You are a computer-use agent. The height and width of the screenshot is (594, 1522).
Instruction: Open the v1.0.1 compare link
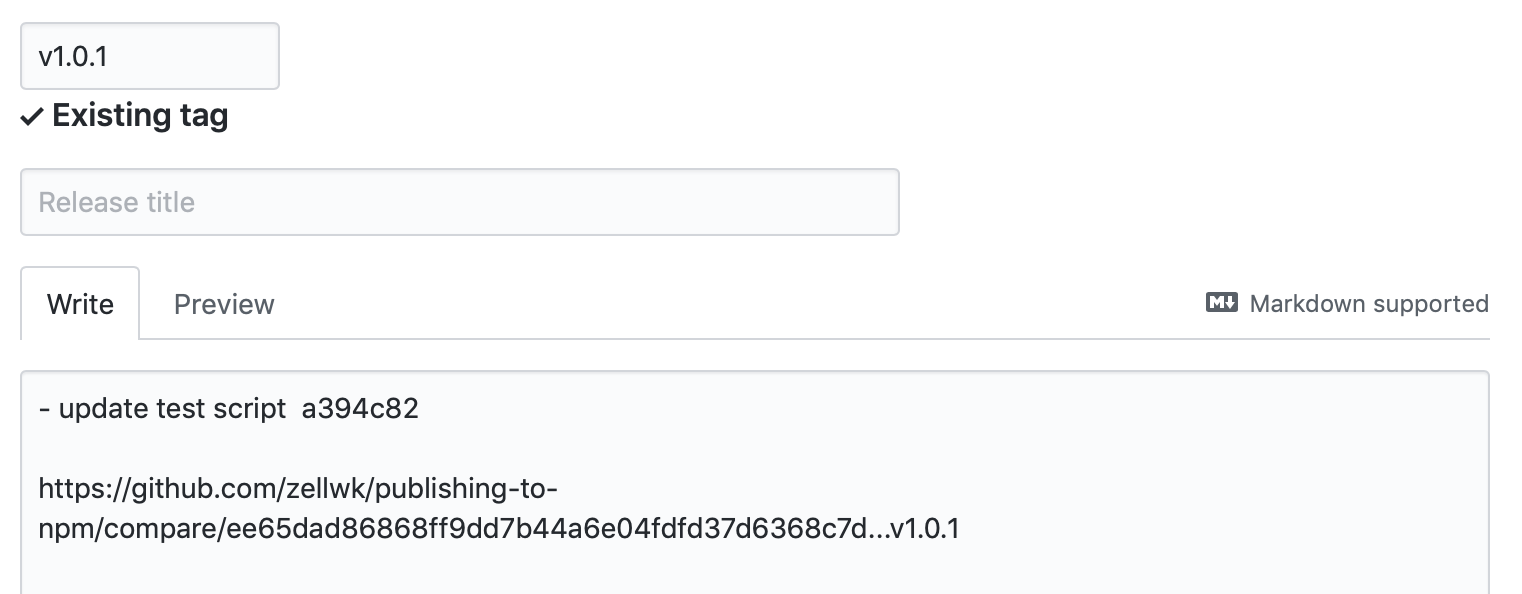[x=498, y=508]
